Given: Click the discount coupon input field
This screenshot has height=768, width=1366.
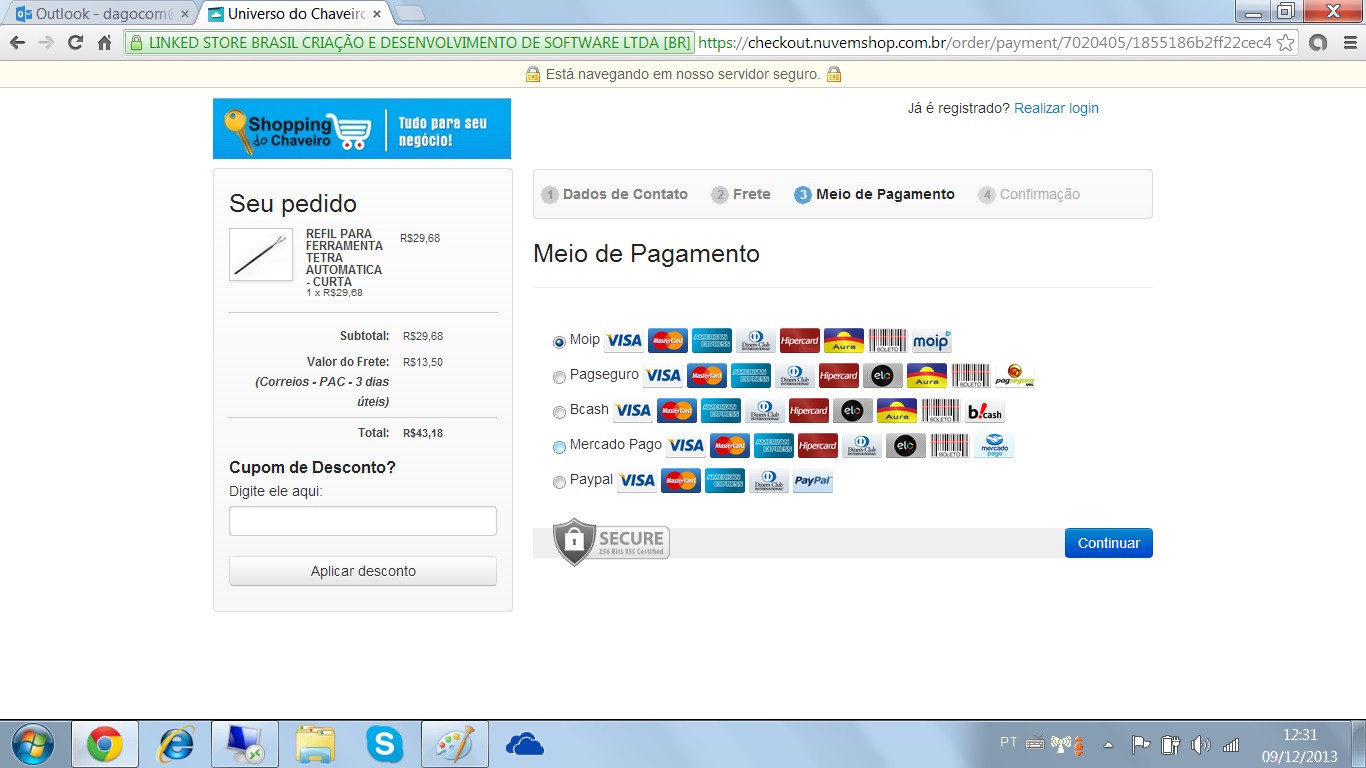Looking at the screenshot, I should point(363,521).
